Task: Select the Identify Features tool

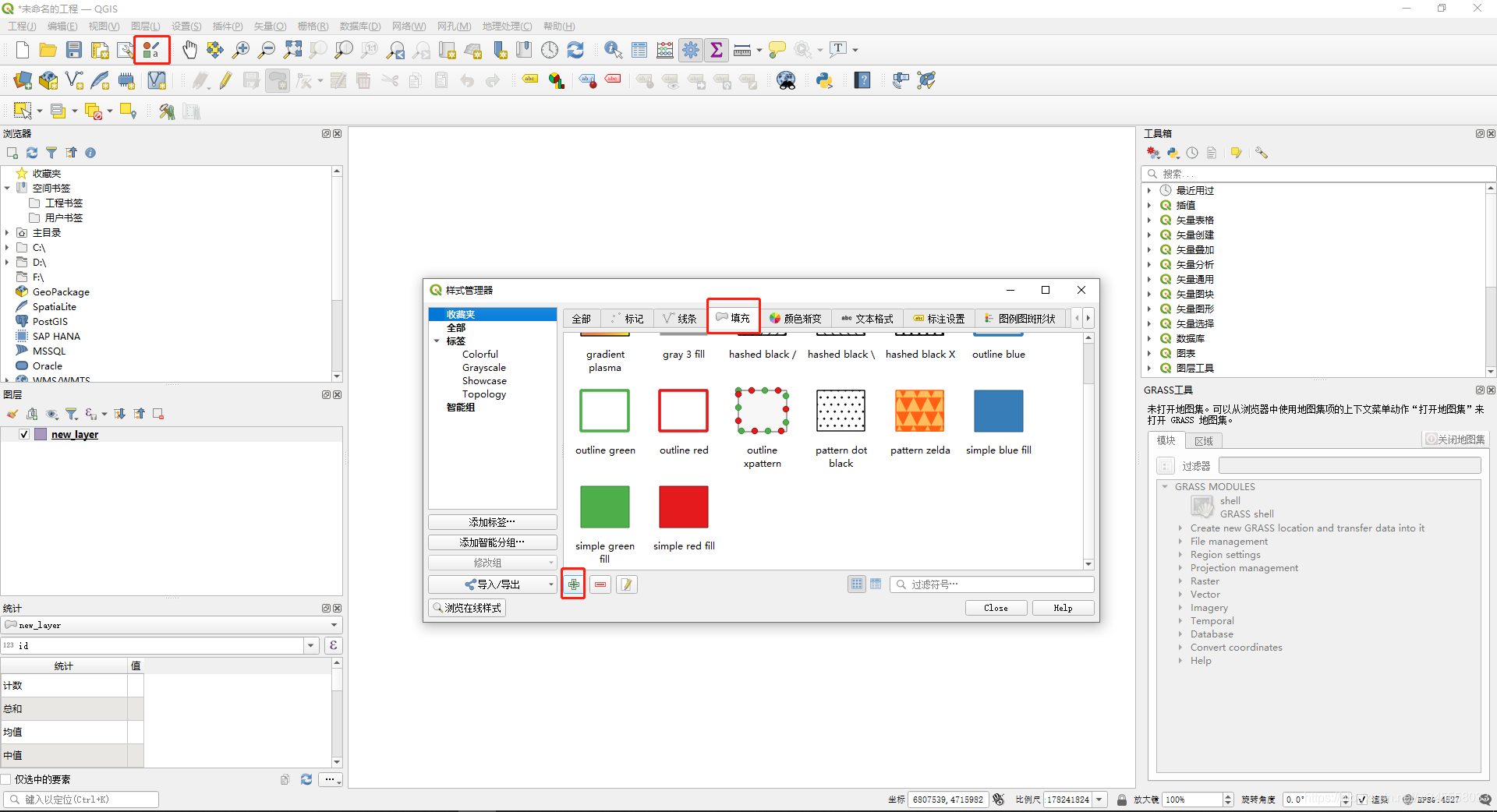Action: click(614, 50)
